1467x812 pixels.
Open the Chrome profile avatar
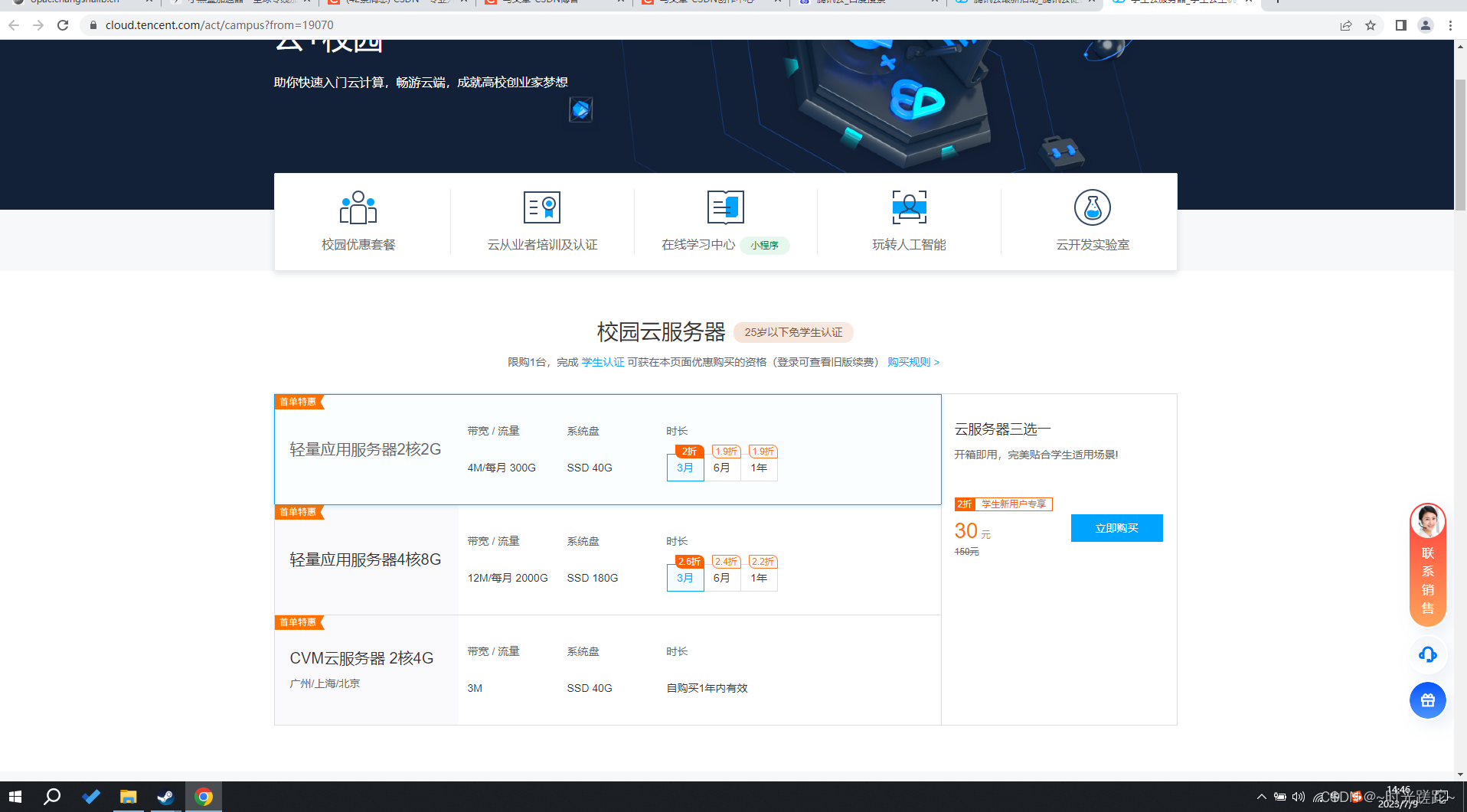pyautogui.click(x=1426, y=25)
